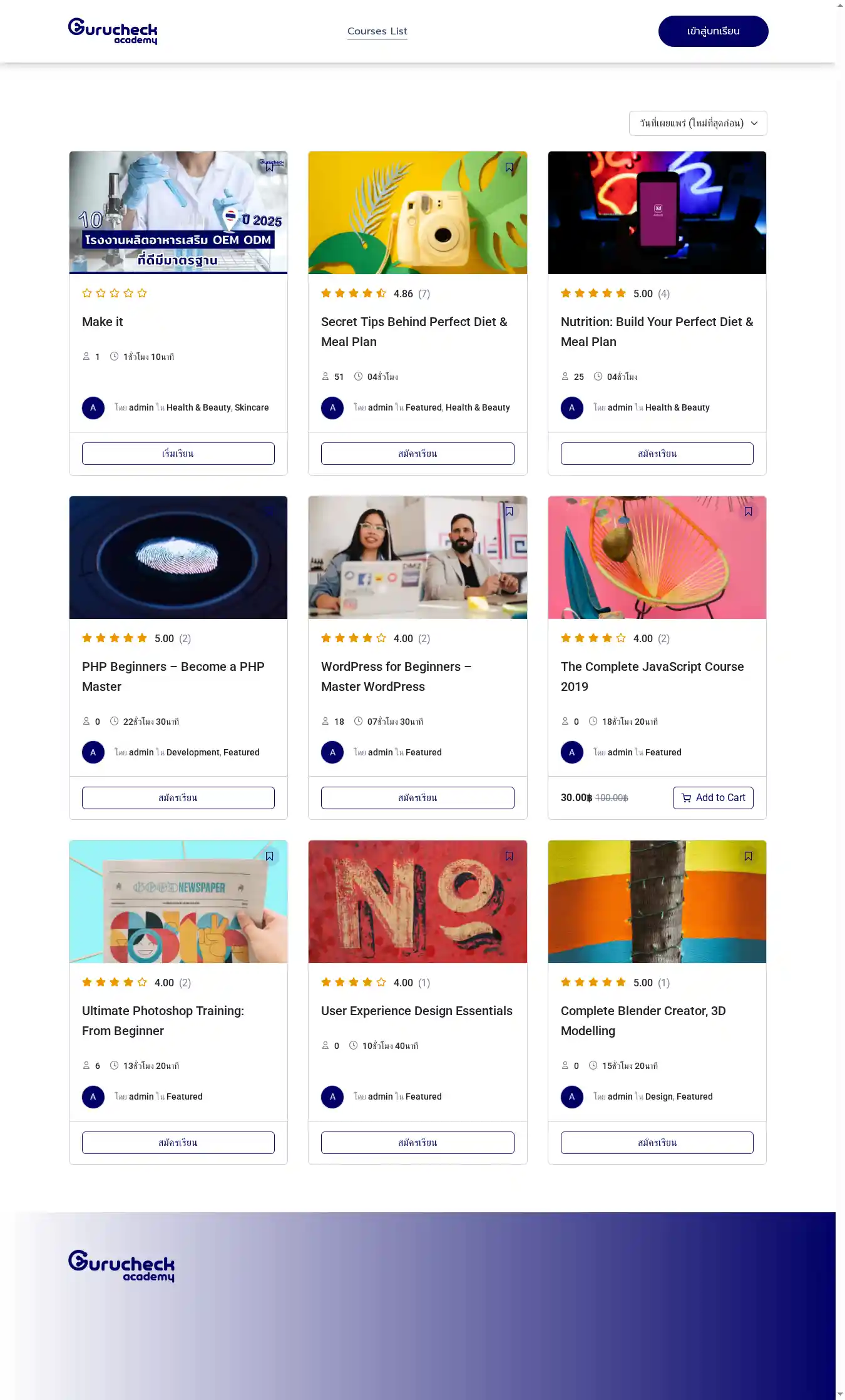Click bookmark icon on User Experience Design Essentials
845x1400 pixels.
(509, 856)
